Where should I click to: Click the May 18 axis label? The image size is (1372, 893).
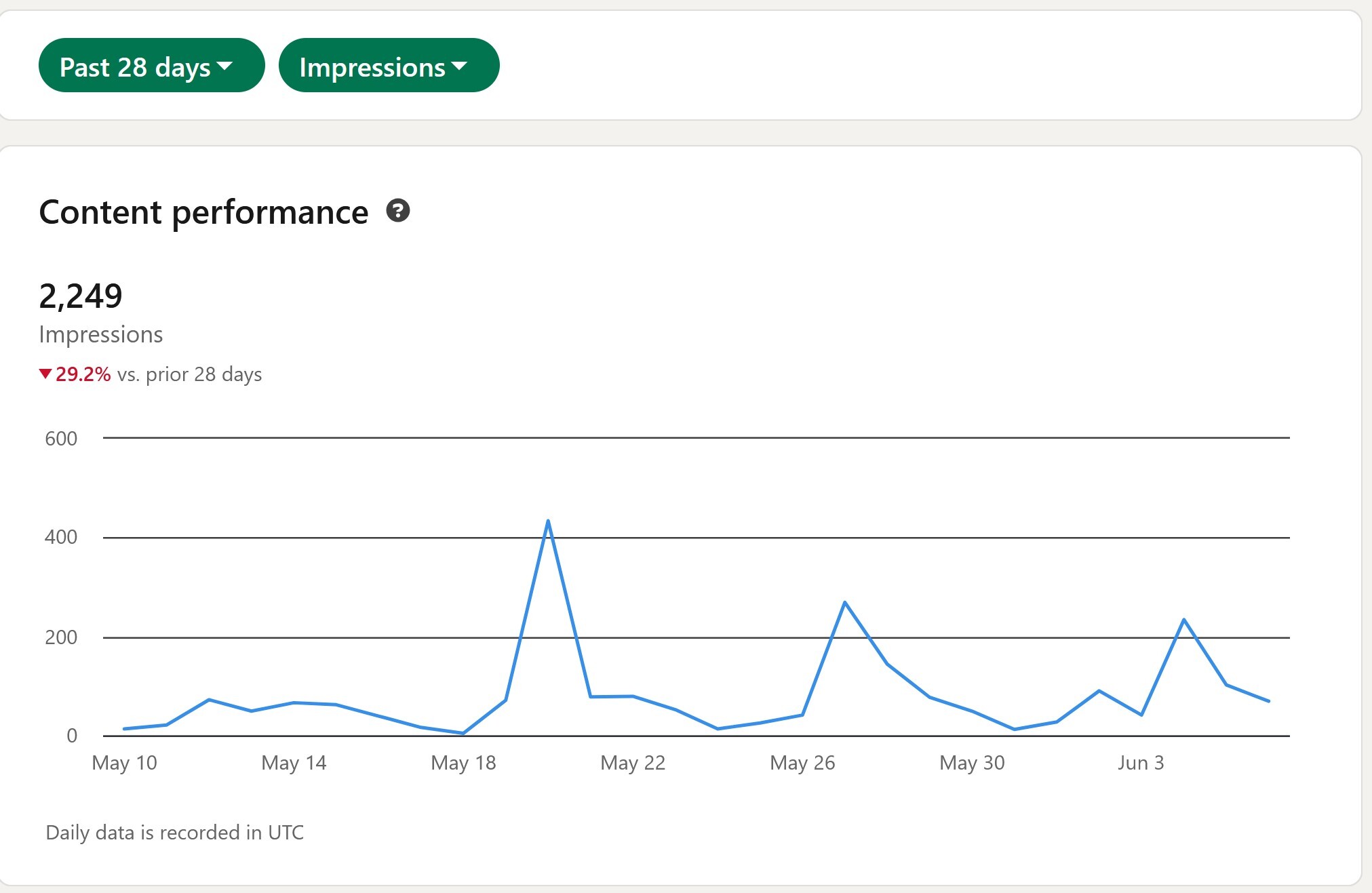463,763
